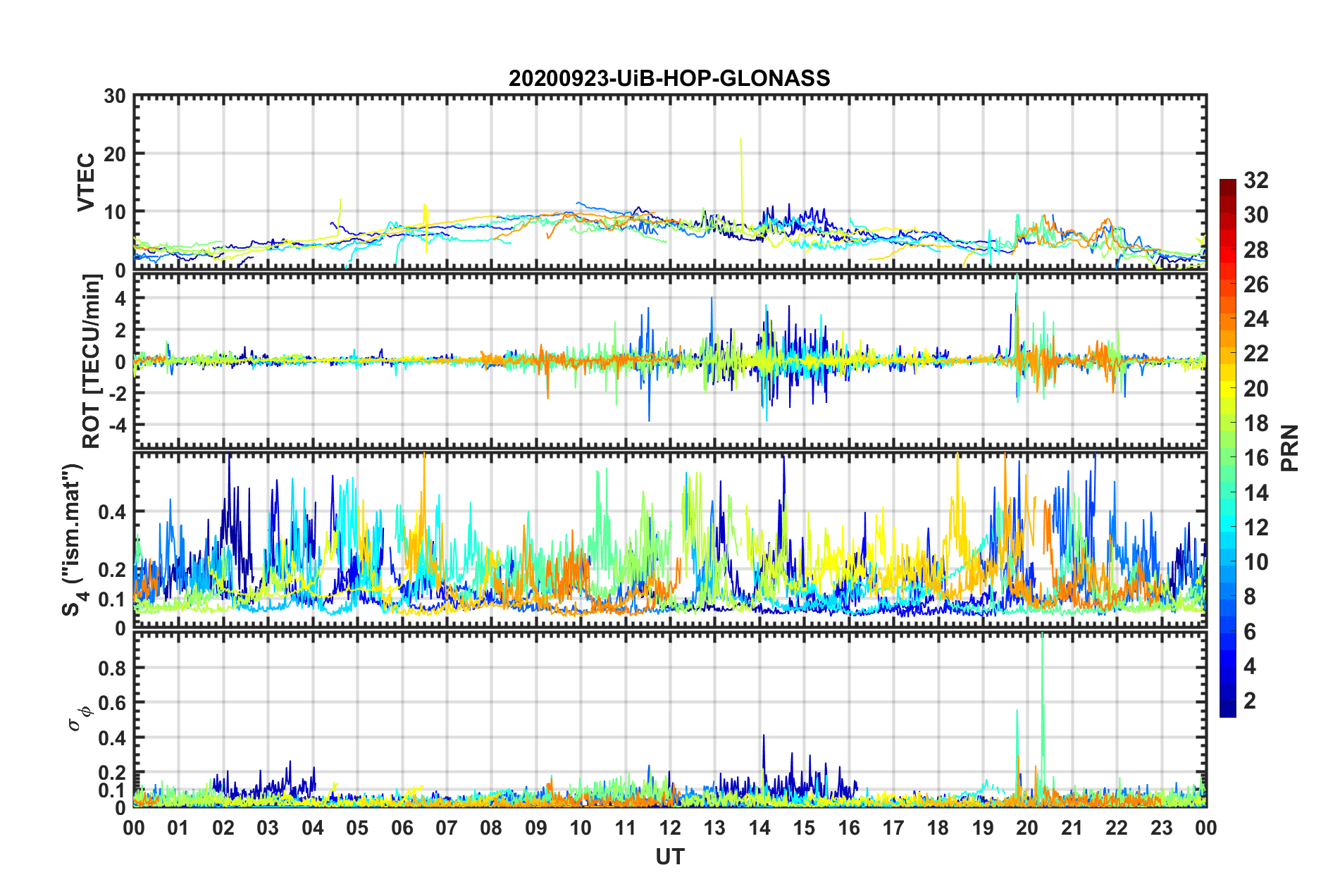Click ROT axis tick label -4
The width and height of the screenshot is (1340, 896).
tap(118, 425)
